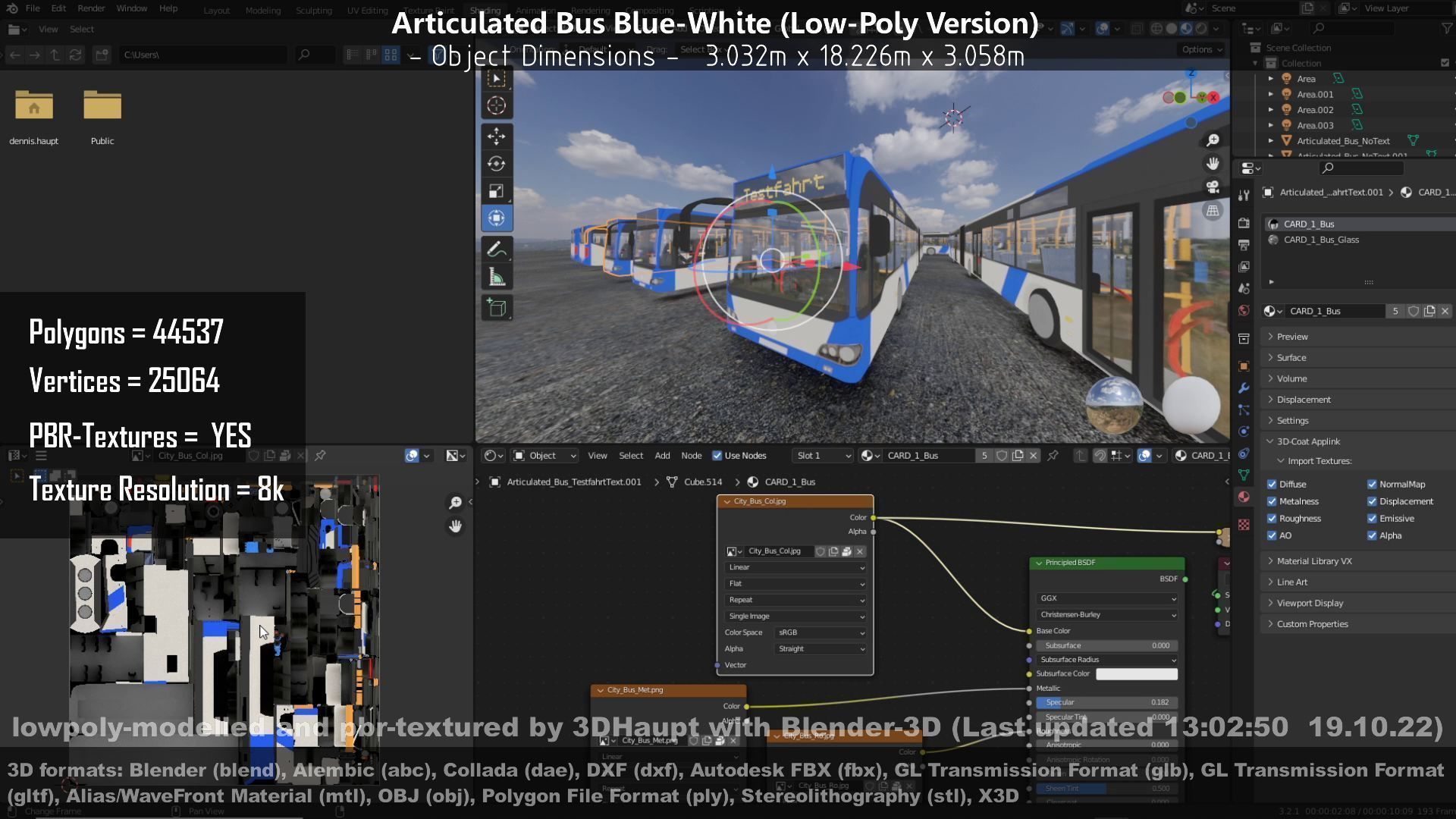1456x819 pixels.
Task: Uncheck Displacement import texture
Action: point(1372,501)
